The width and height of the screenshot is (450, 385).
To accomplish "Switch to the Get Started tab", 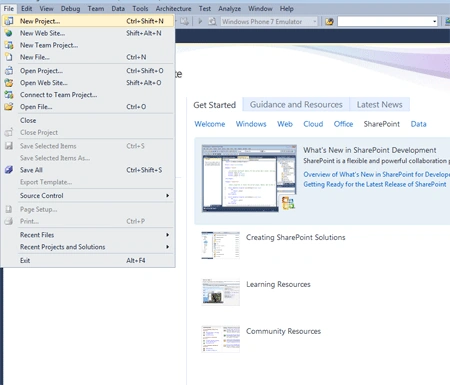I will (215, 105).
